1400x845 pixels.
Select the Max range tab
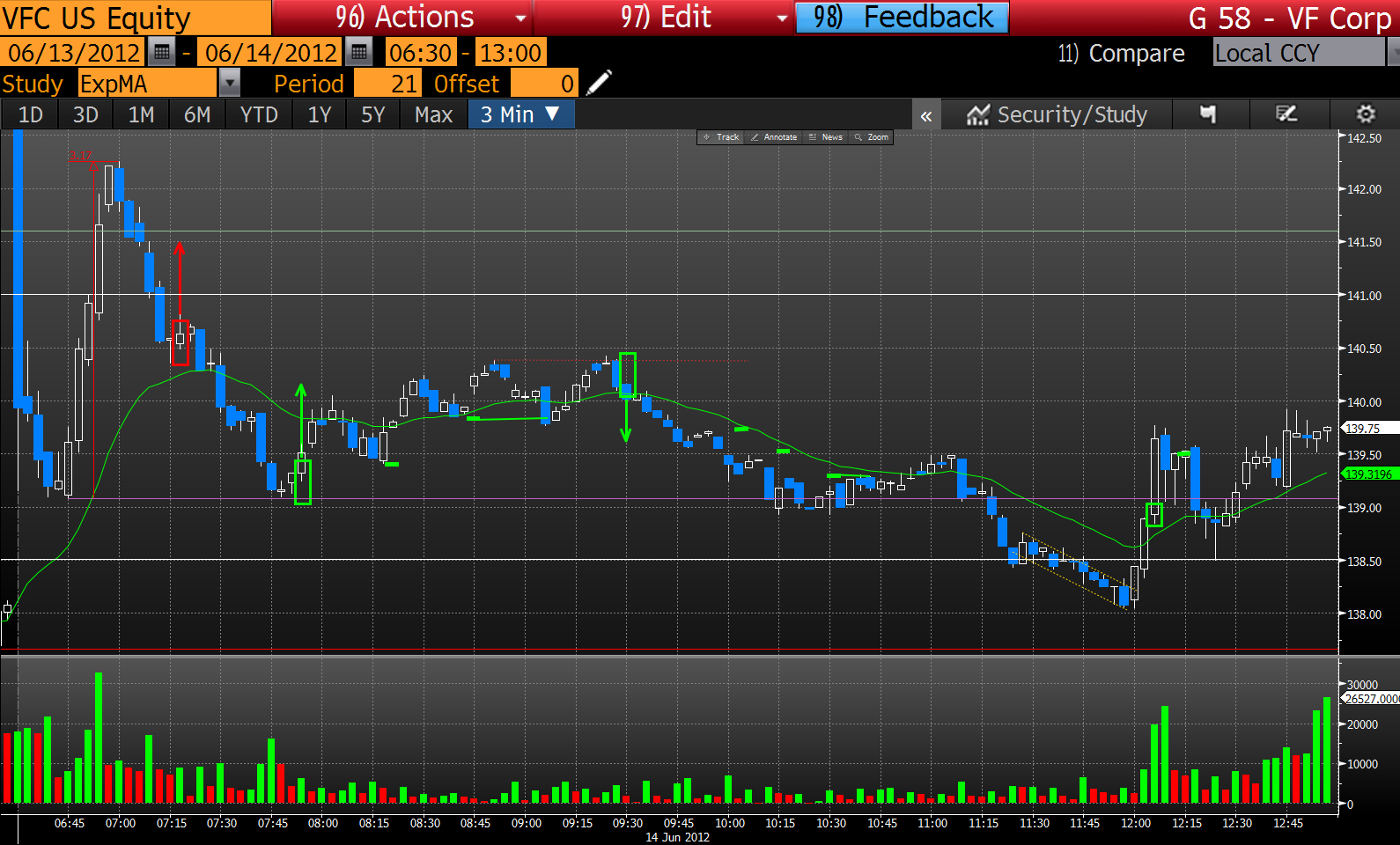434,114
